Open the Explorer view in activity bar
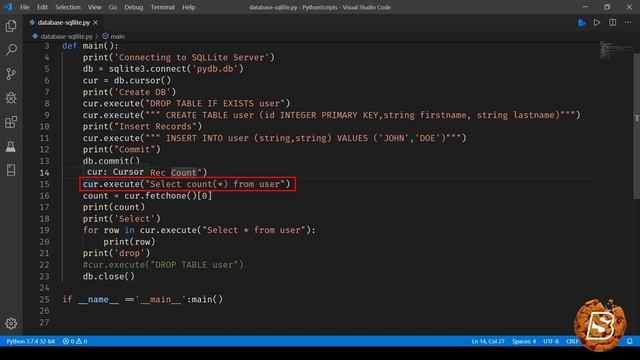This screenshot has height=360, width=640. (x=11, y=26)
